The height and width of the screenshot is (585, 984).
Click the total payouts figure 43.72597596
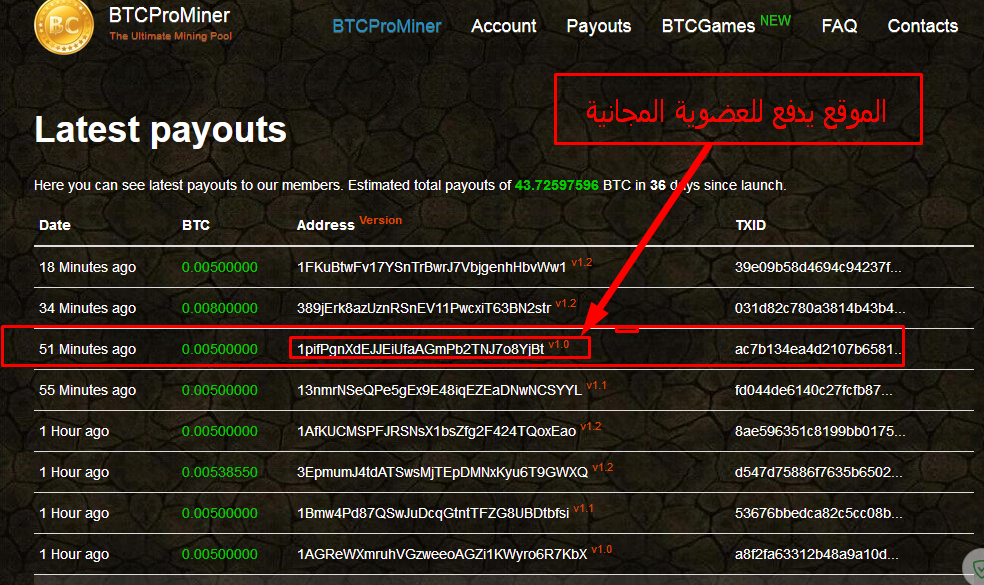click(x=557, y=185)
